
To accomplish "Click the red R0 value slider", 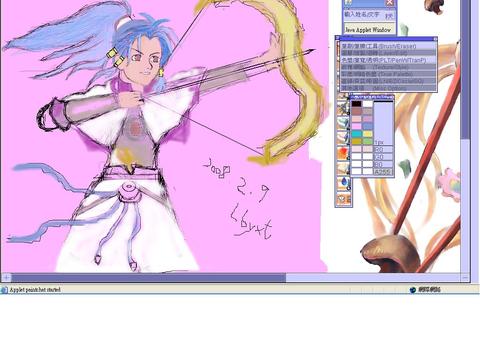I will point(383,149).
